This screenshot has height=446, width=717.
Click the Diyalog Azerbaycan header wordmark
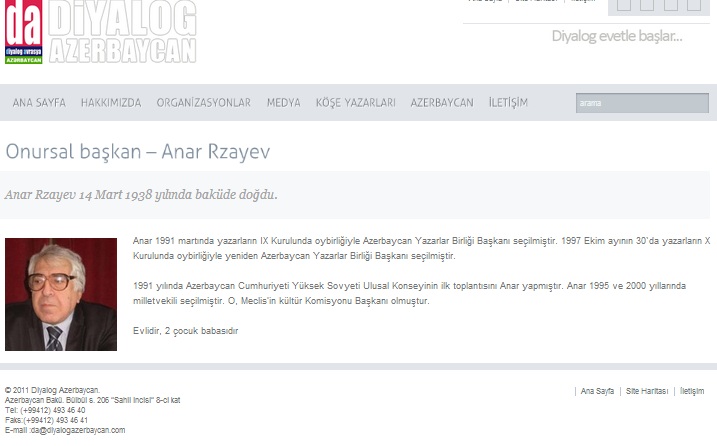(x=122, y=32)
